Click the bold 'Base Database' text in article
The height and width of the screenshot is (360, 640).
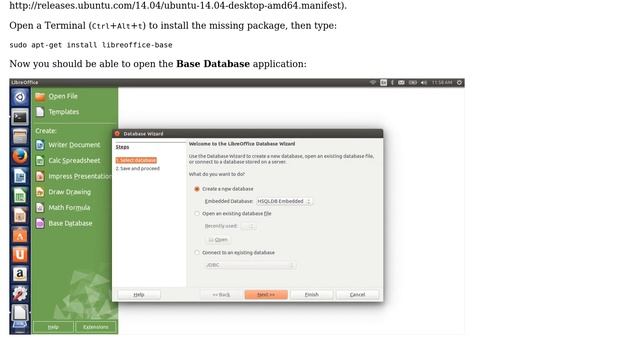pyautogui.click(x=213, y=64)
